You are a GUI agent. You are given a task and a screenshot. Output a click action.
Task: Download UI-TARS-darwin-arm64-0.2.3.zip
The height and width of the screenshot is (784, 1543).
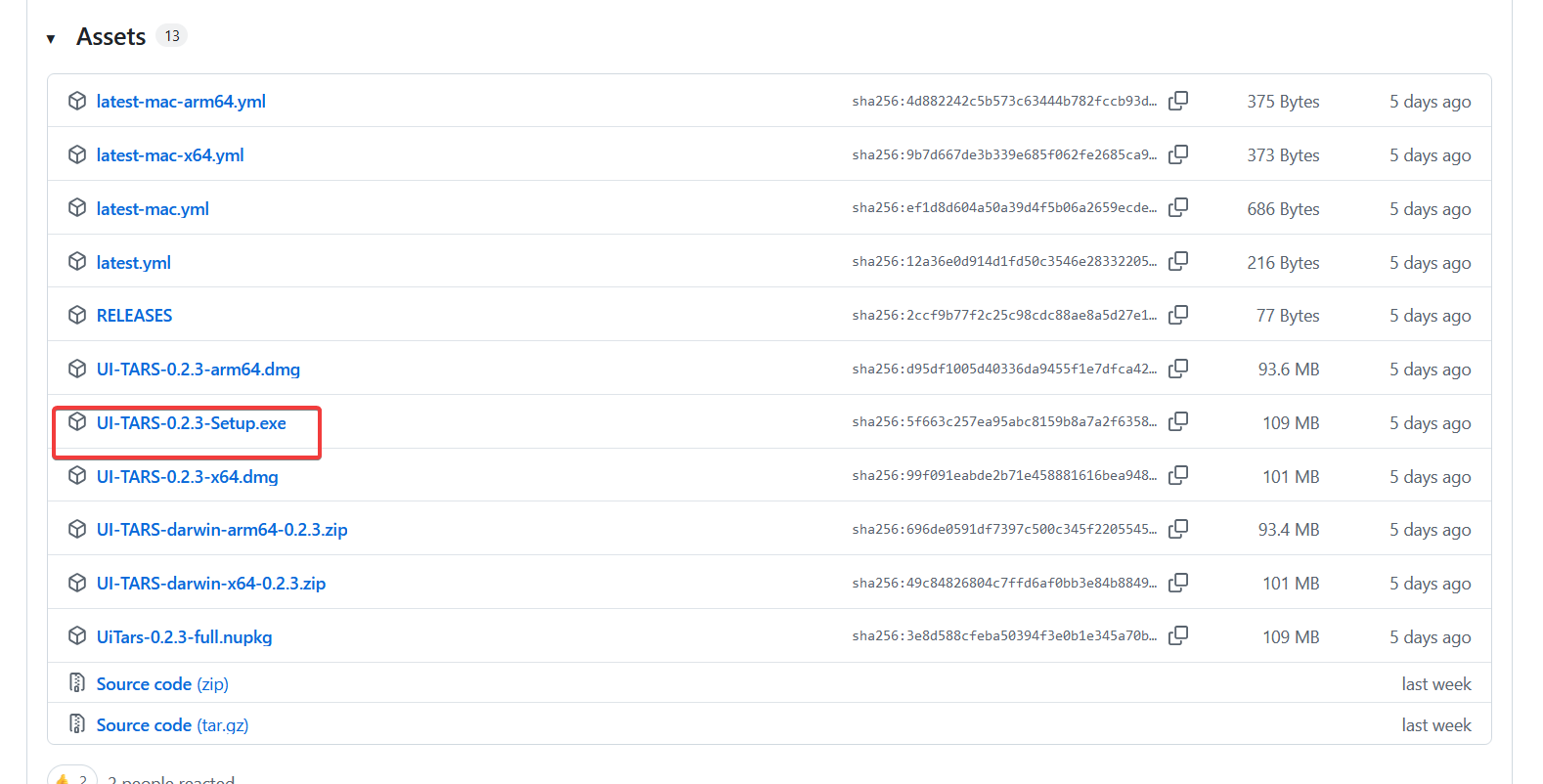pyautogui.click(x=222, y=530)
